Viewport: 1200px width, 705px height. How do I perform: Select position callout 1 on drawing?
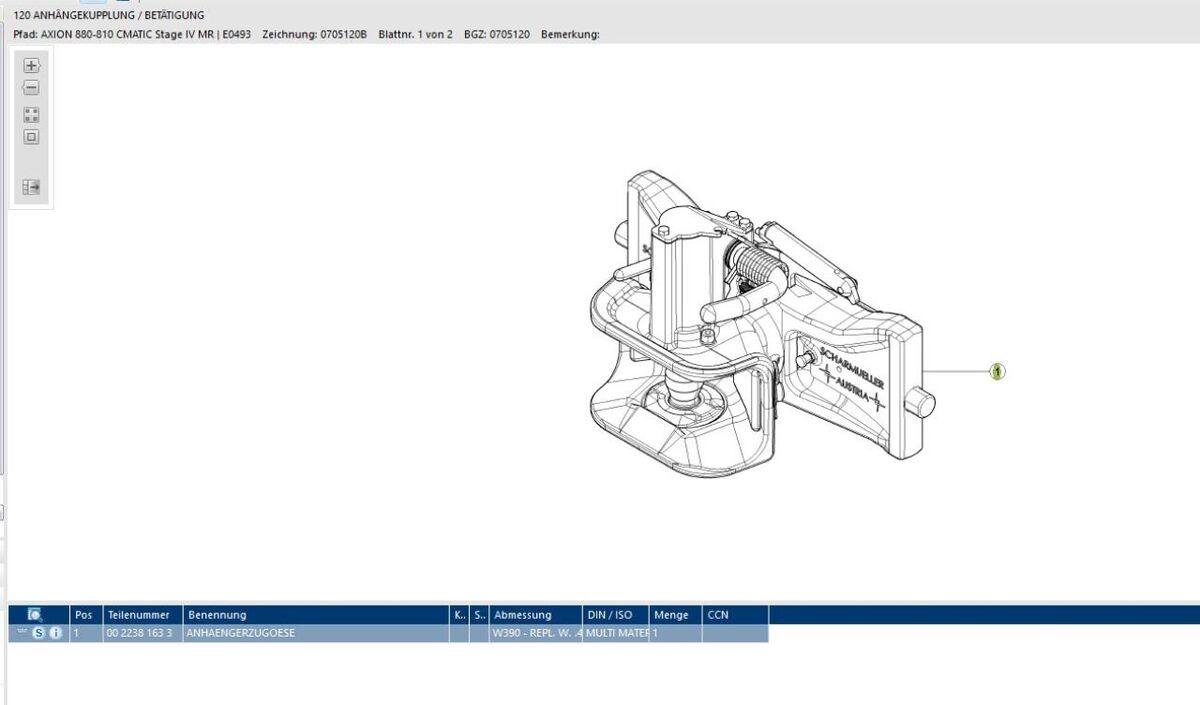pos(996,372)
